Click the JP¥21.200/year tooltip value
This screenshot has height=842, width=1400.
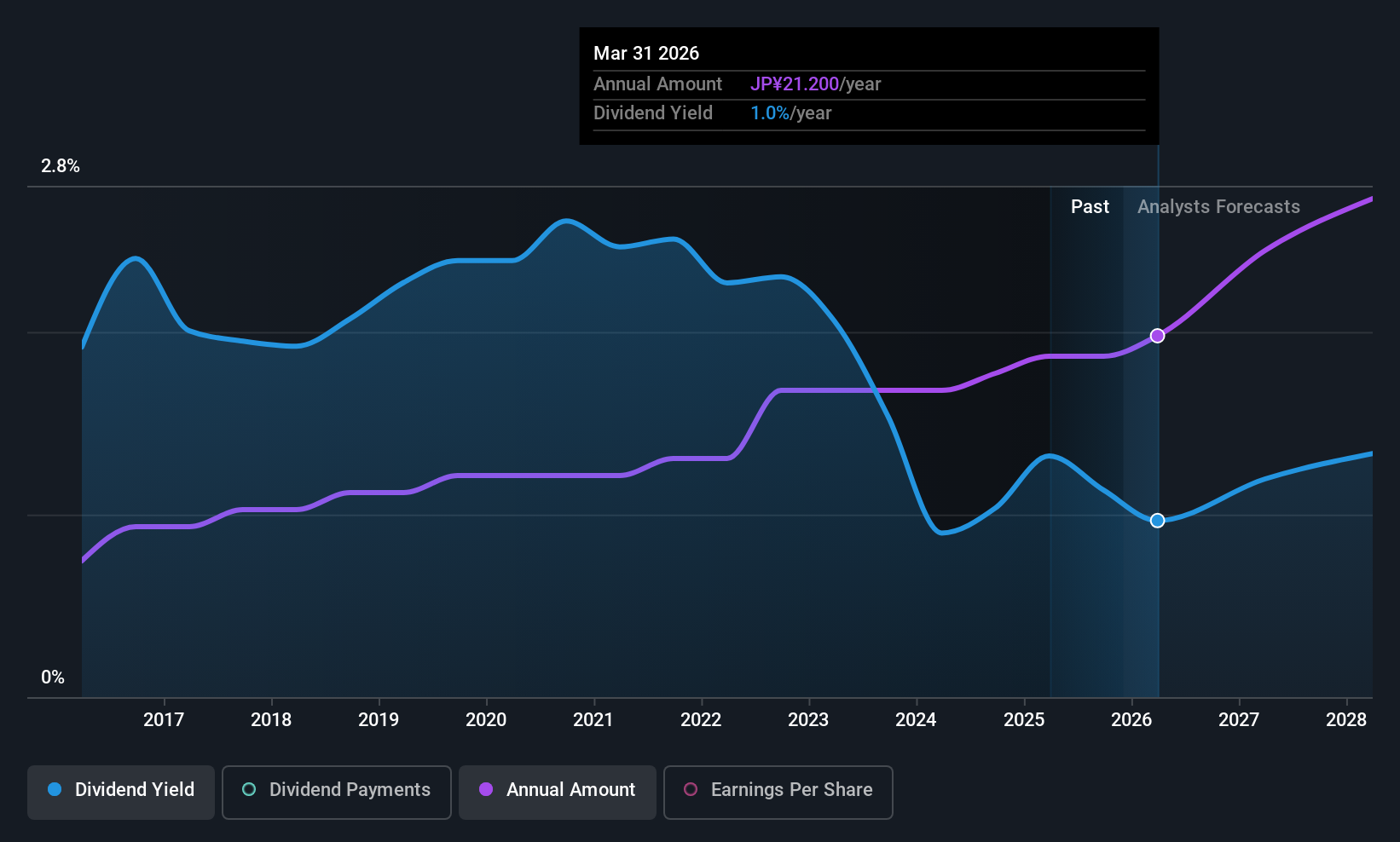[x=815, y=84]
